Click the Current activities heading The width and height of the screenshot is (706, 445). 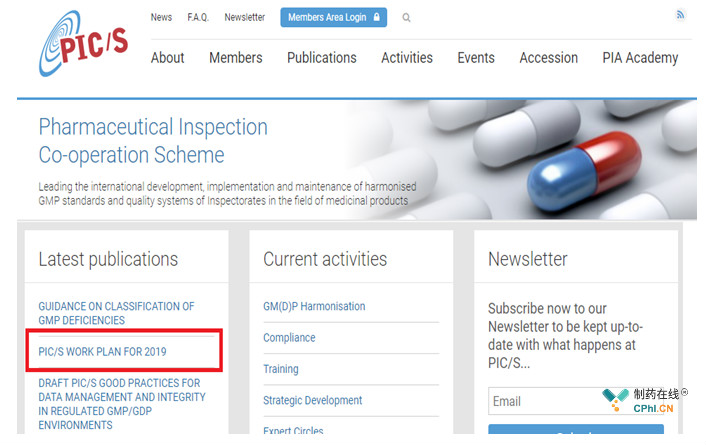(325, 259)
